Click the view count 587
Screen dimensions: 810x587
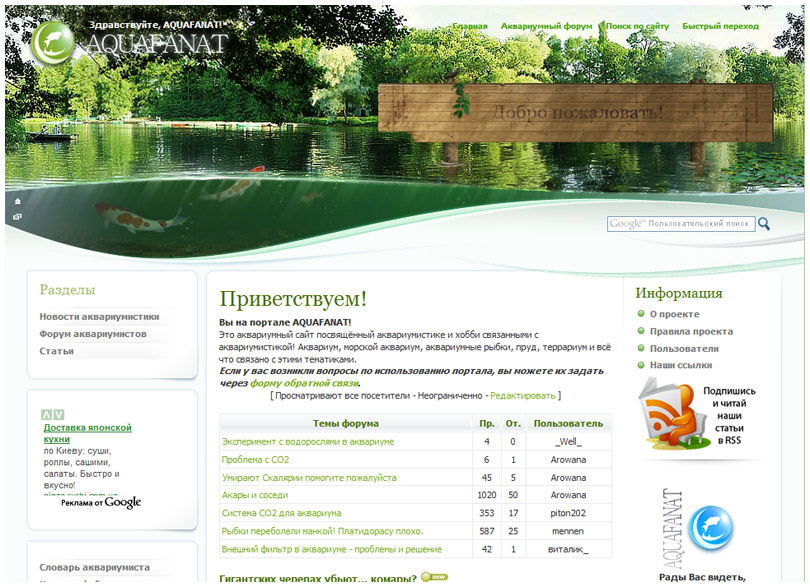(487, 531)
